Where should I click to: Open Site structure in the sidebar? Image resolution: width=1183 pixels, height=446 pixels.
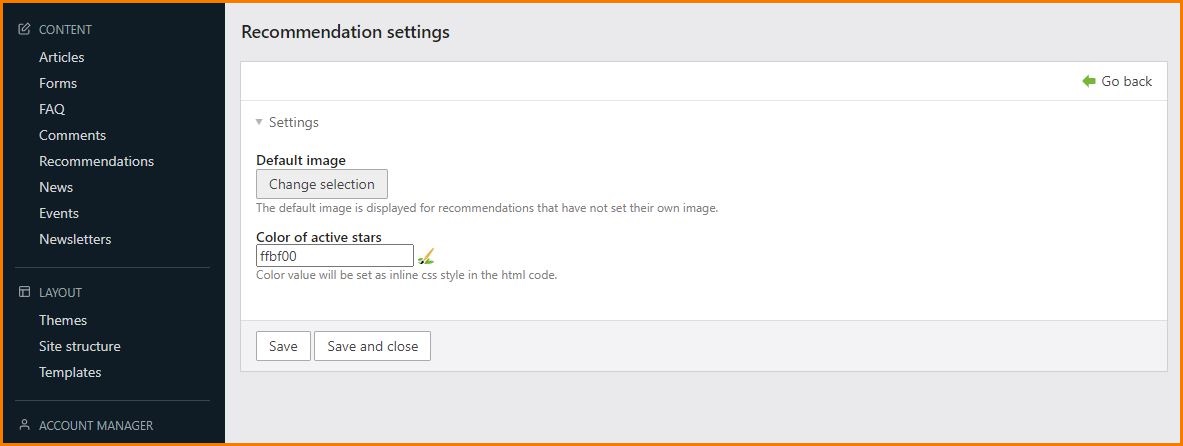point(80,346)
